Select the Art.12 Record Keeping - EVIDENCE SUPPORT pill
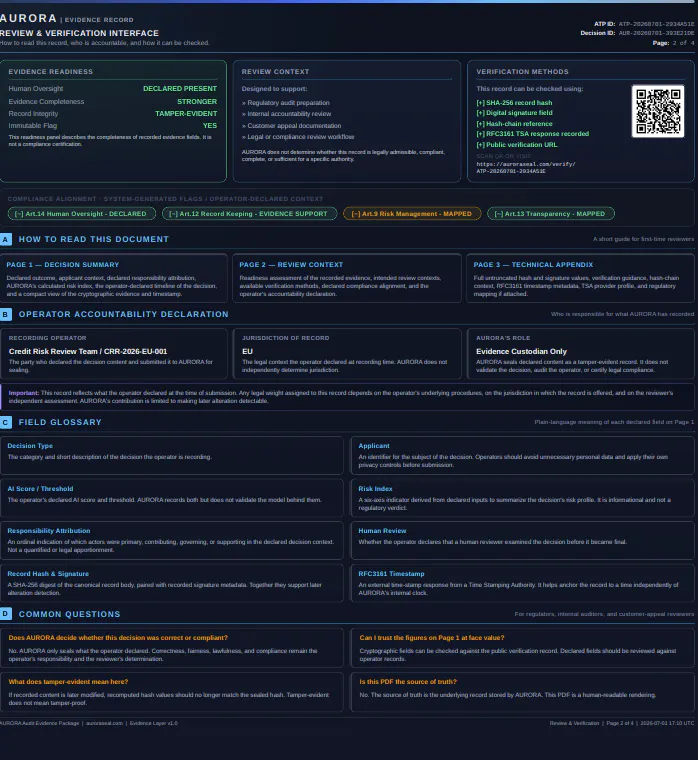This screenshot has width=698, height=760. (249, 214)
